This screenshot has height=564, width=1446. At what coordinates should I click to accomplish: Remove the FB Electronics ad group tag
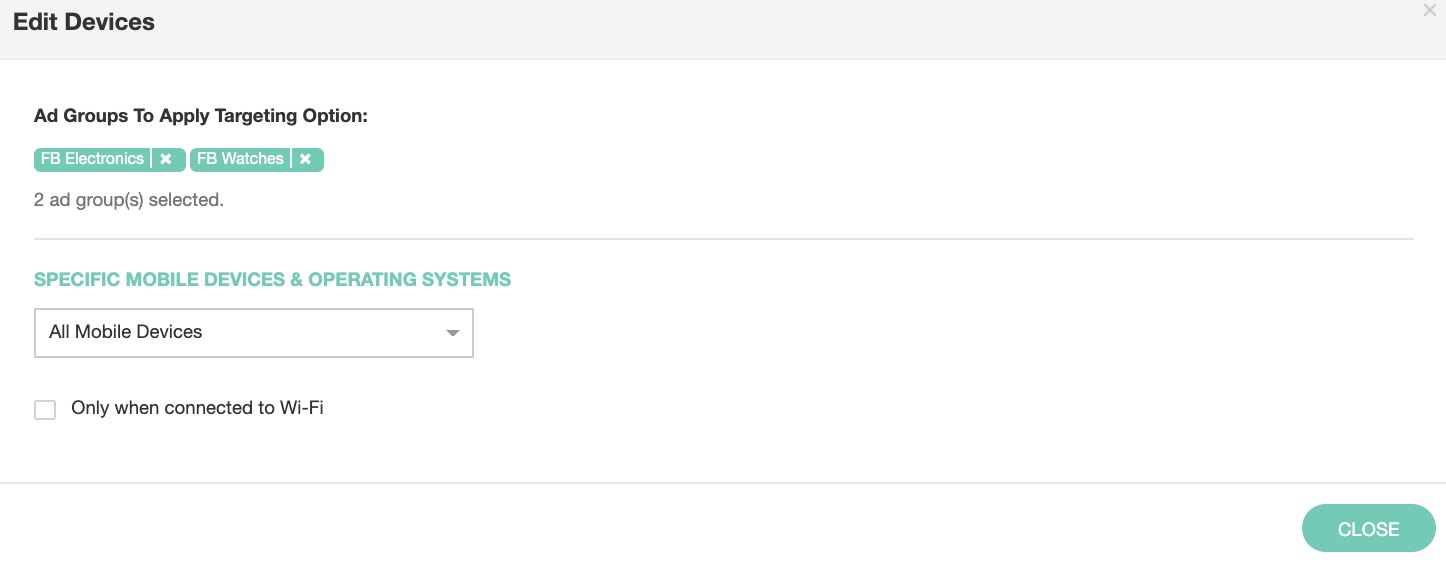tap(166, 159)
